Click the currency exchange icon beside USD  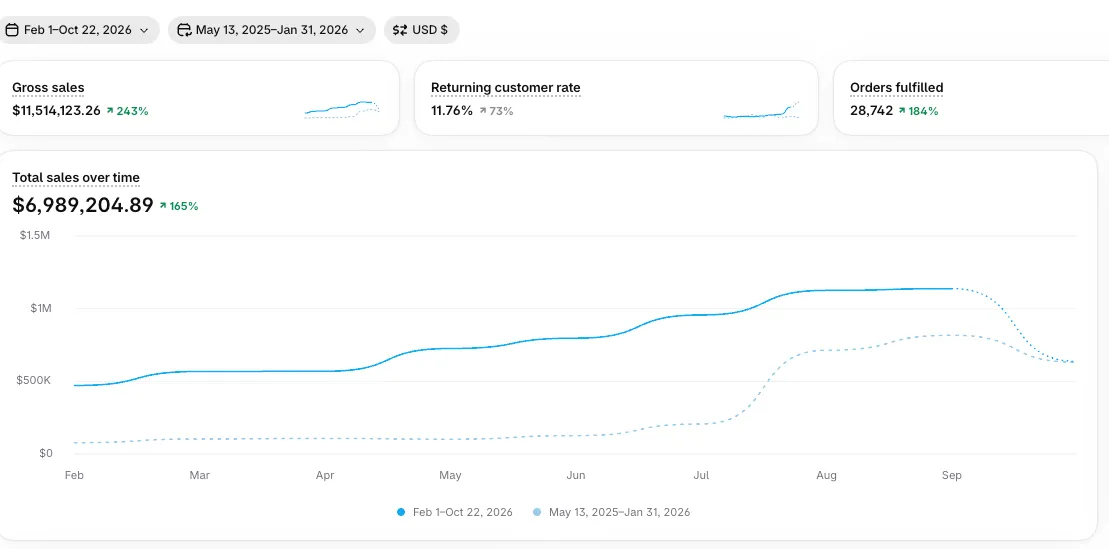pos(400,30)
